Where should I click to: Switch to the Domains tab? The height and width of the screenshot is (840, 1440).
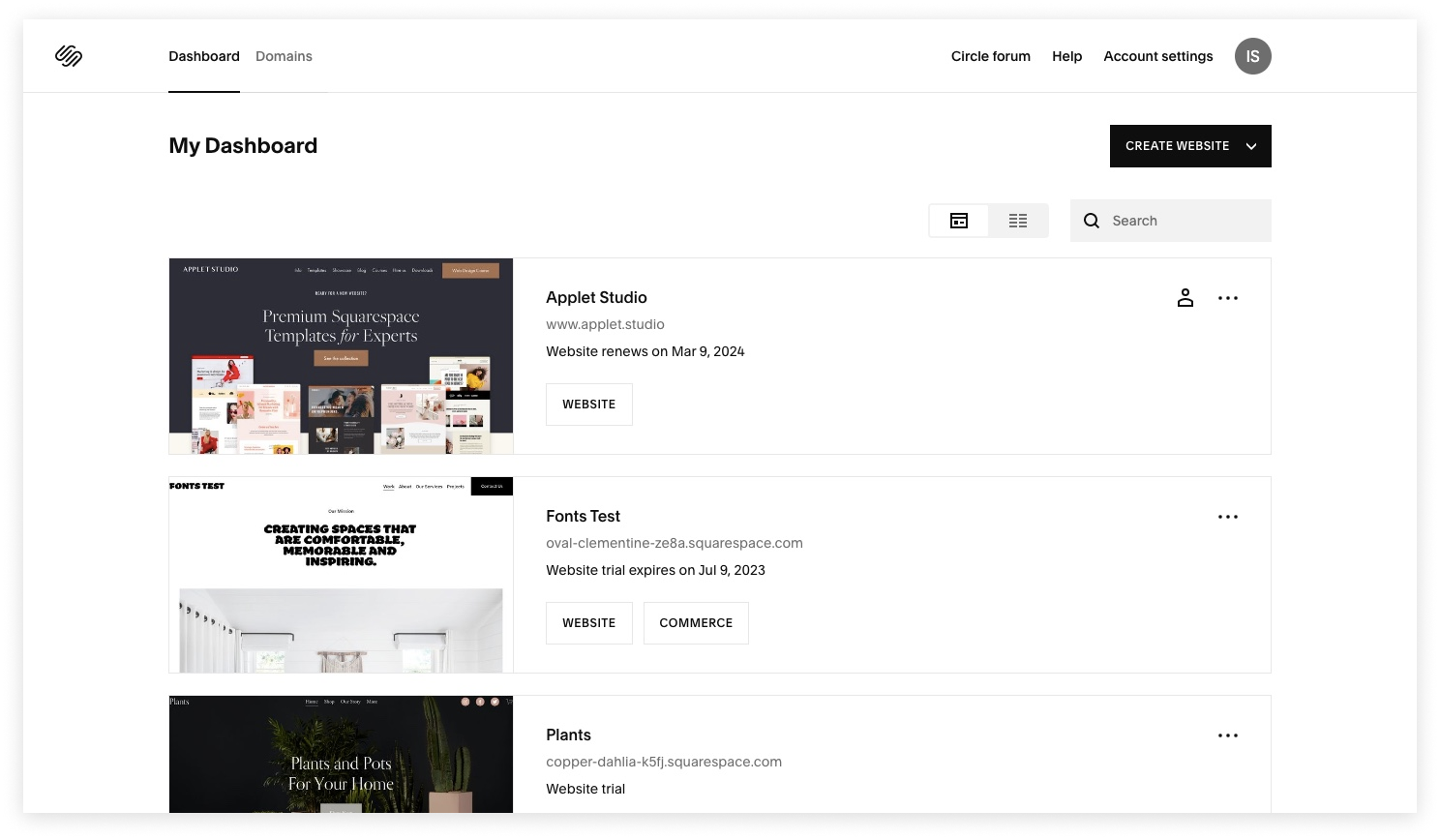pos(284,56)
